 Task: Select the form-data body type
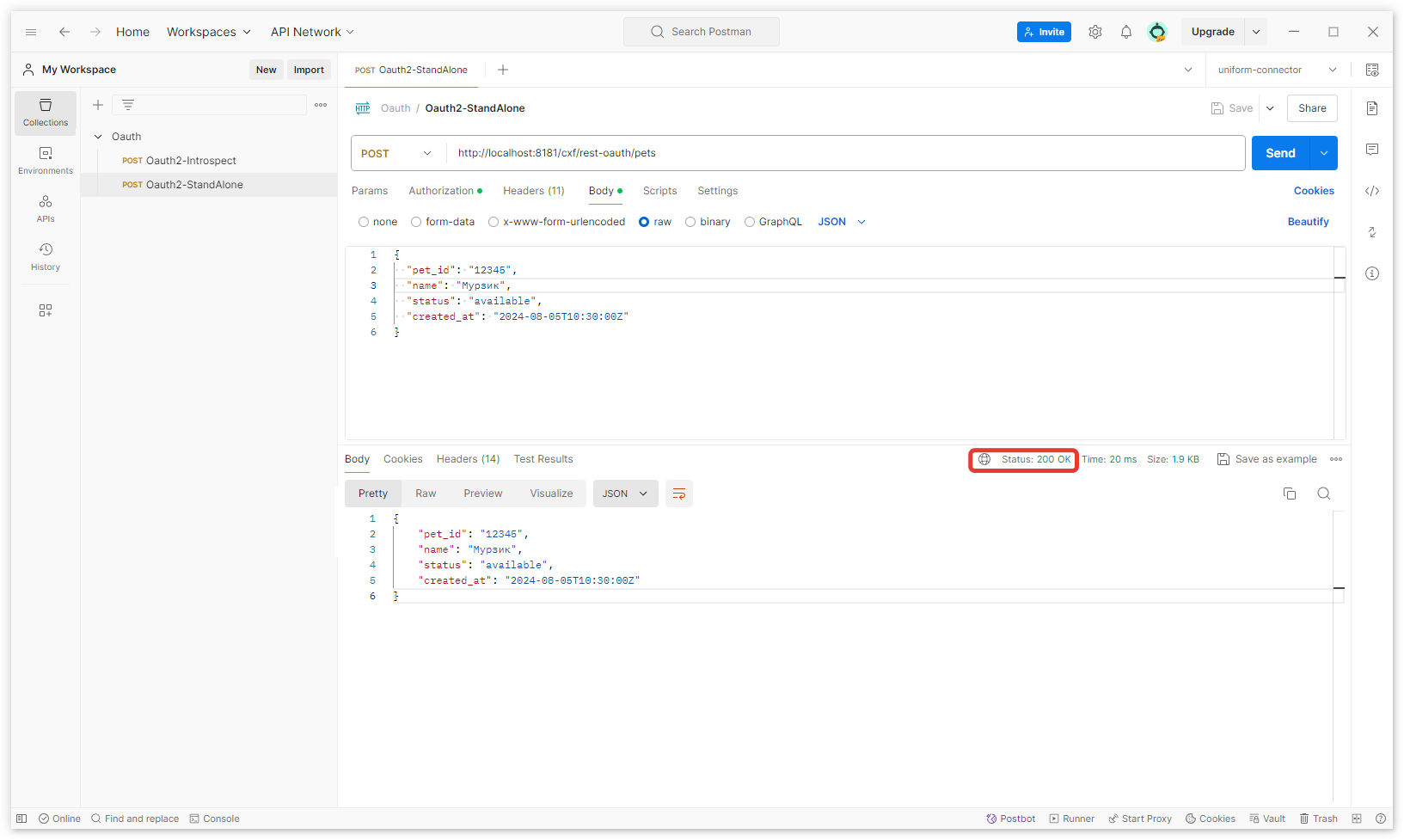pyautogui.click(x=417, y=222)
